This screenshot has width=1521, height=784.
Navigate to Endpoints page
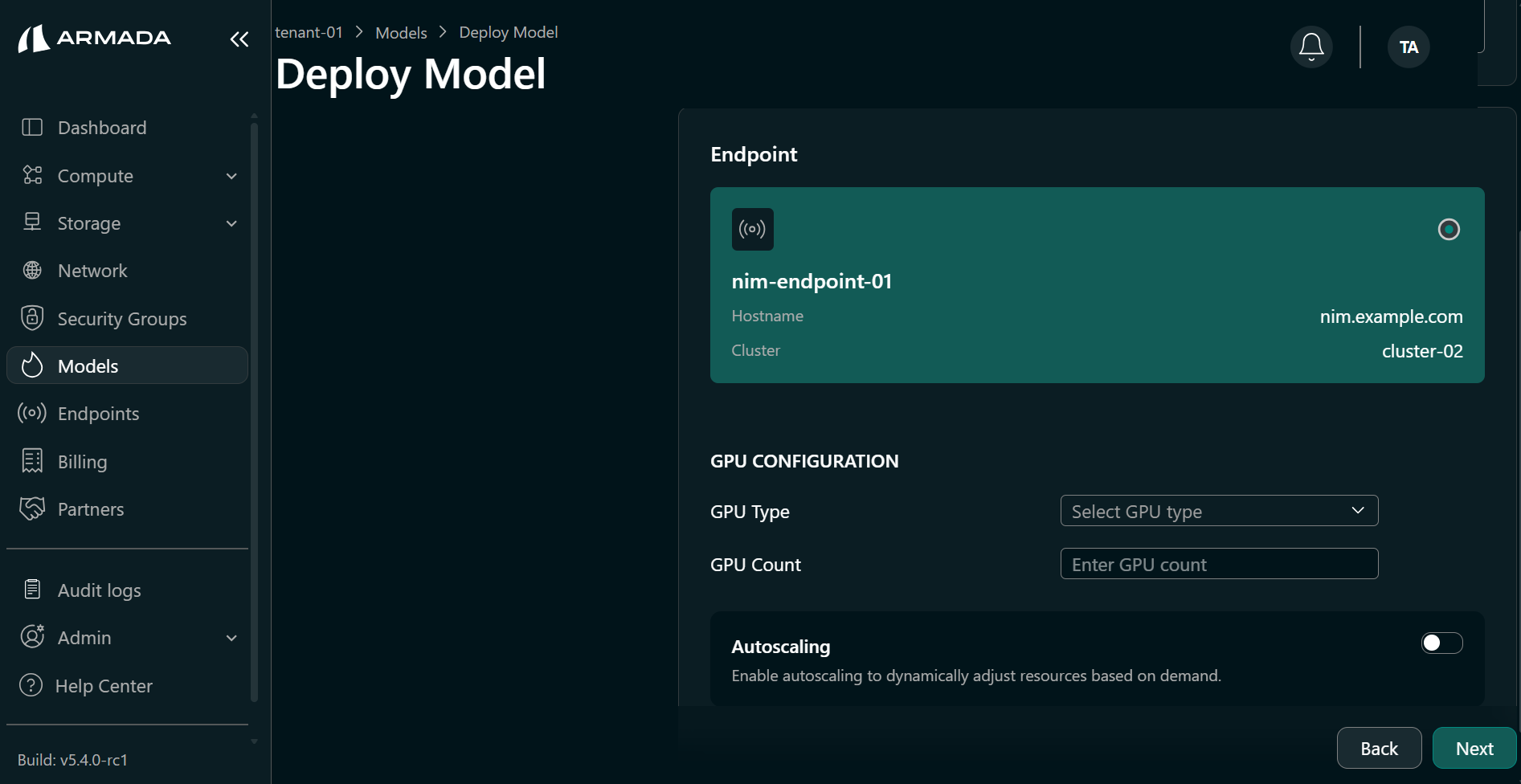coord(127,413)
